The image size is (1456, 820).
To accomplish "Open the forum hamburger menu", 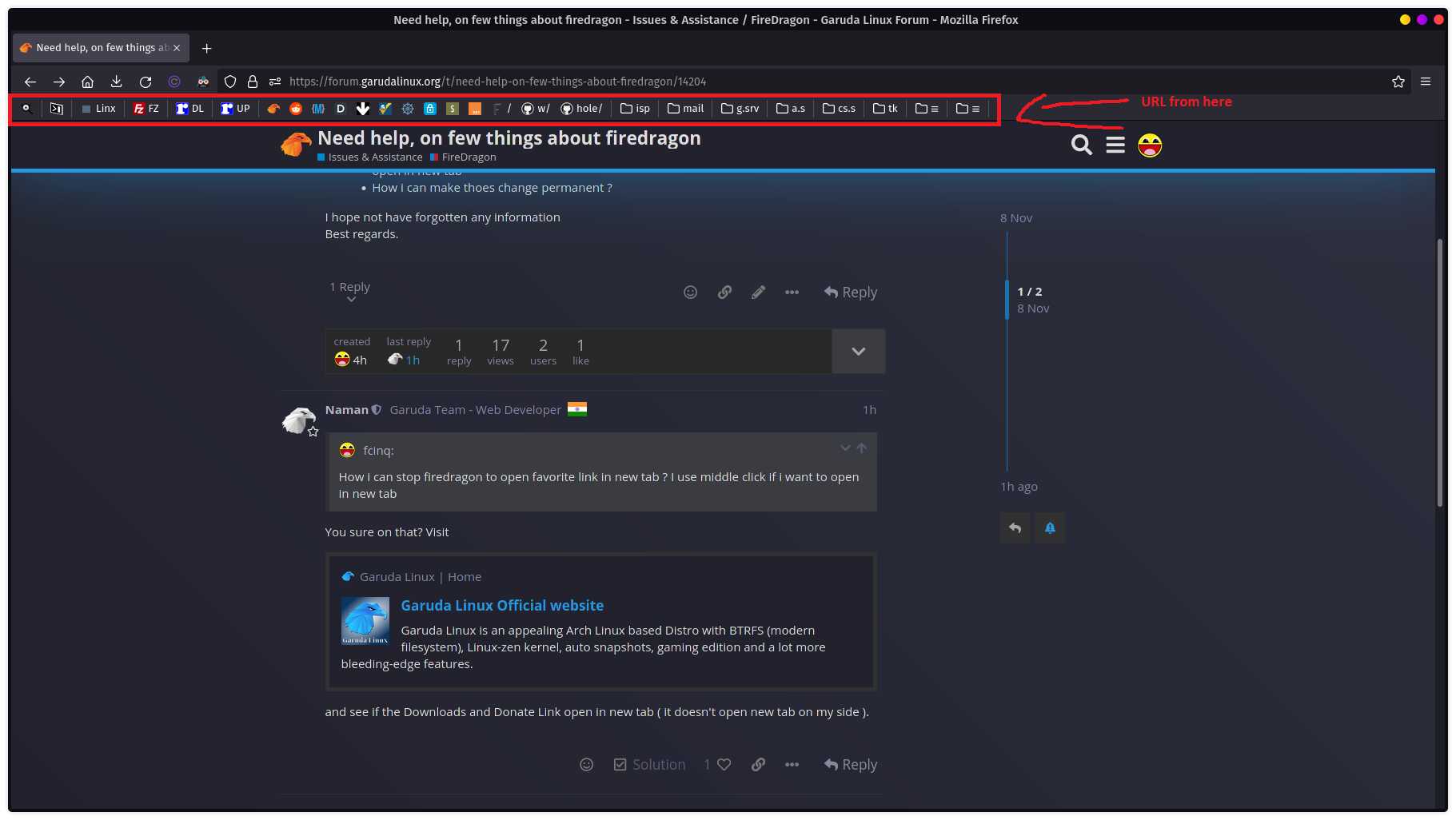I will coord(1115,145).
